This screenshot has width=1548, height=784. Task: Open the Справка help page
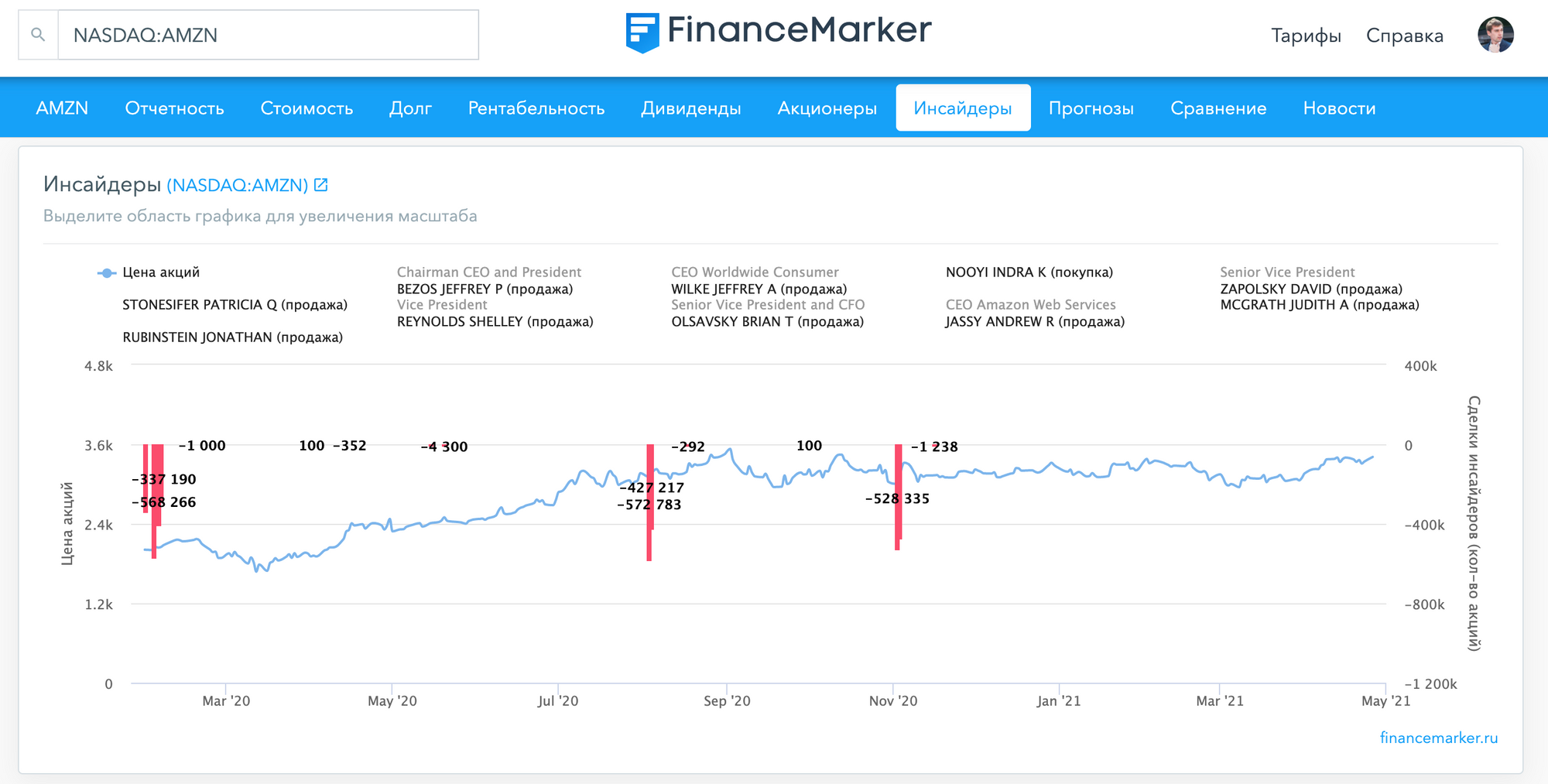(x=1404, y=36)
